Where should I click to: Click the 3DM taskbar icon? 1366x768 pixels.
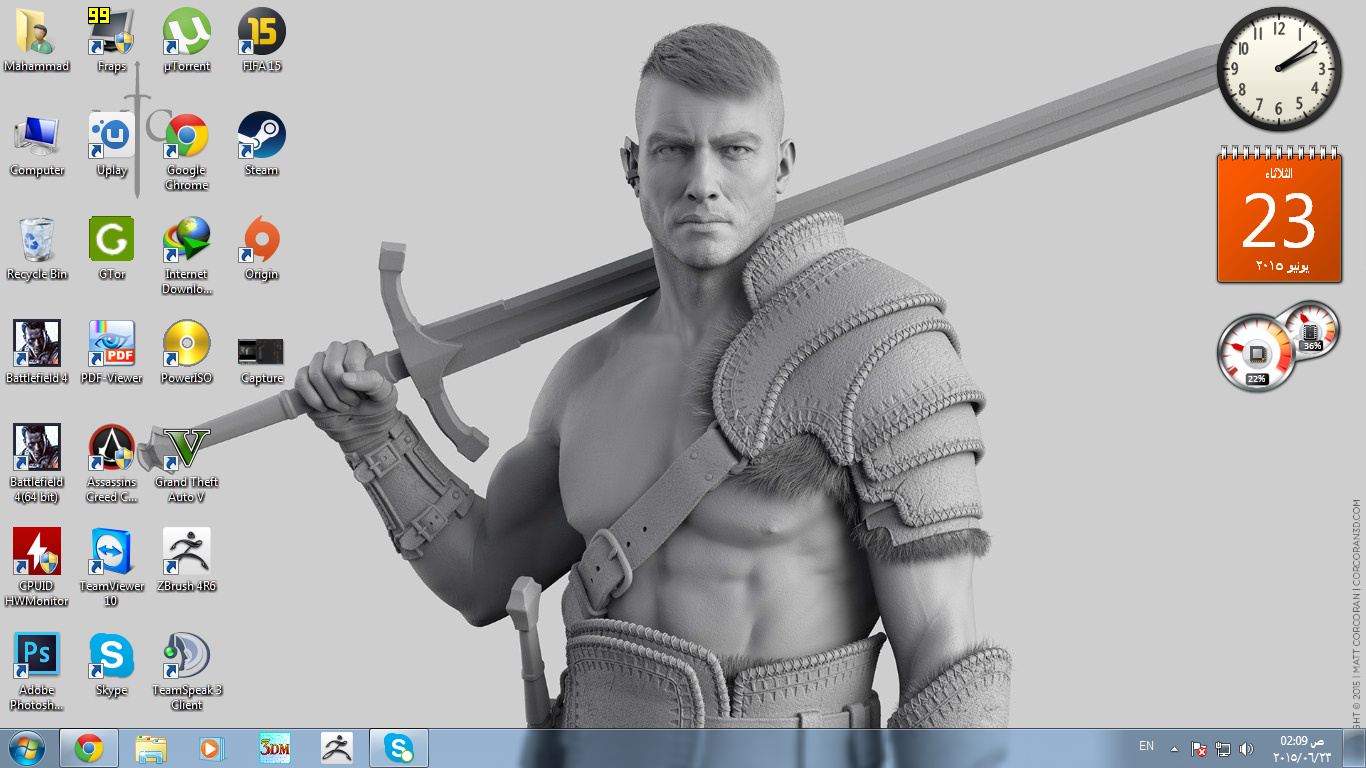(x=275, y=748)
